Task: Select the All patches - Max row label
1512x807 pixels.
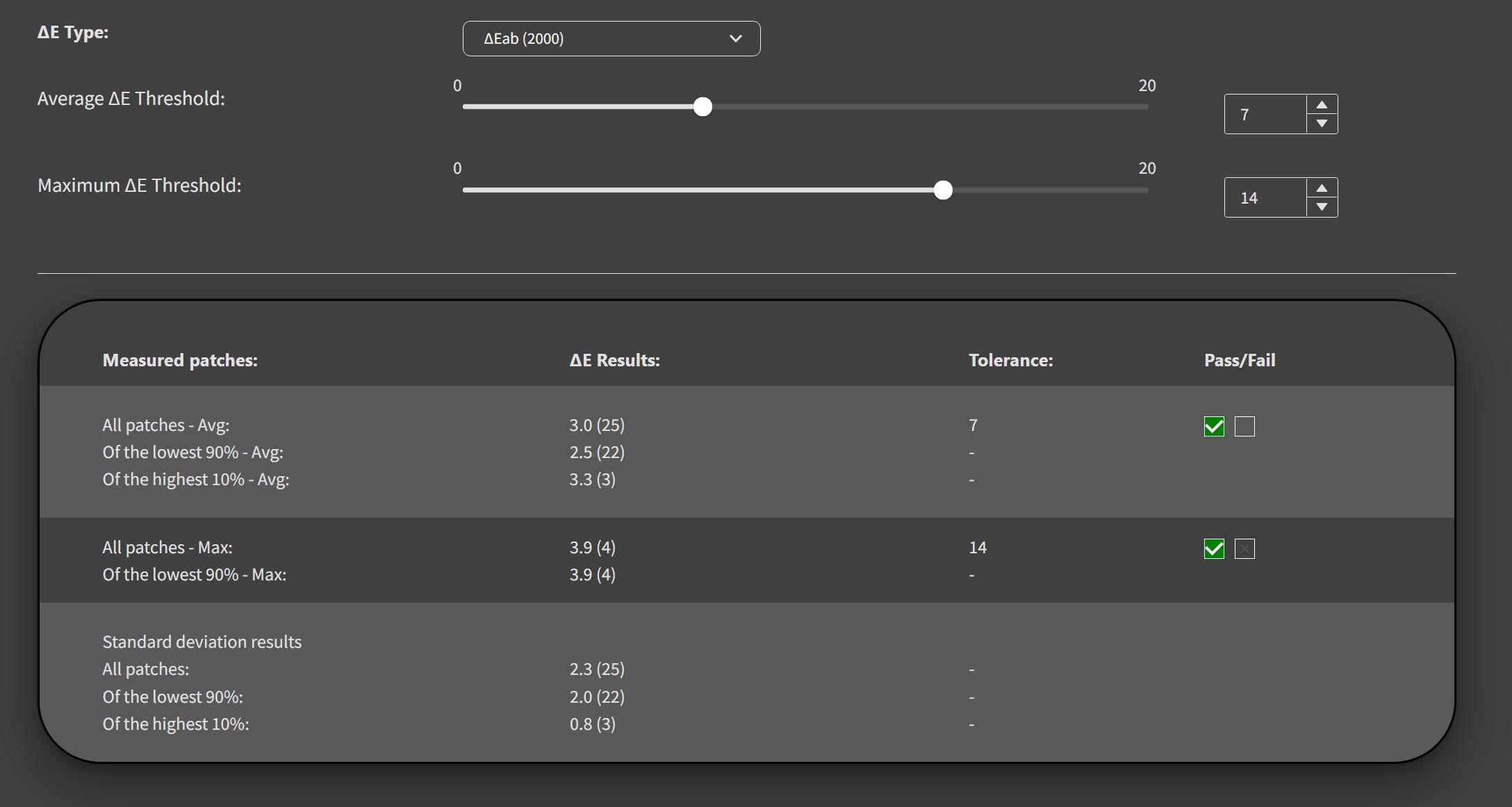Action: pyautogui.click(x=167, y=548)
